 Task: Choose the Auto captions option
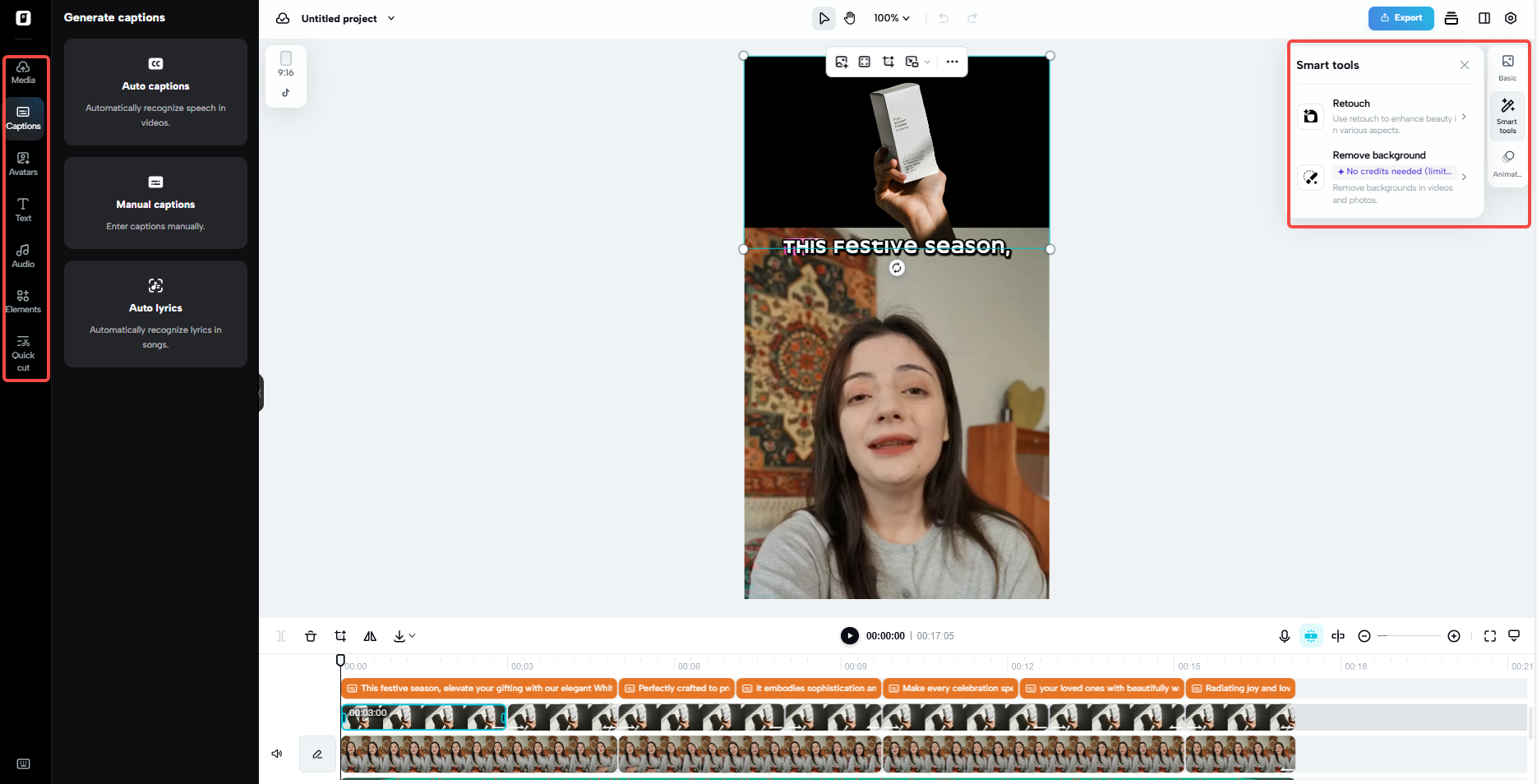155,92
